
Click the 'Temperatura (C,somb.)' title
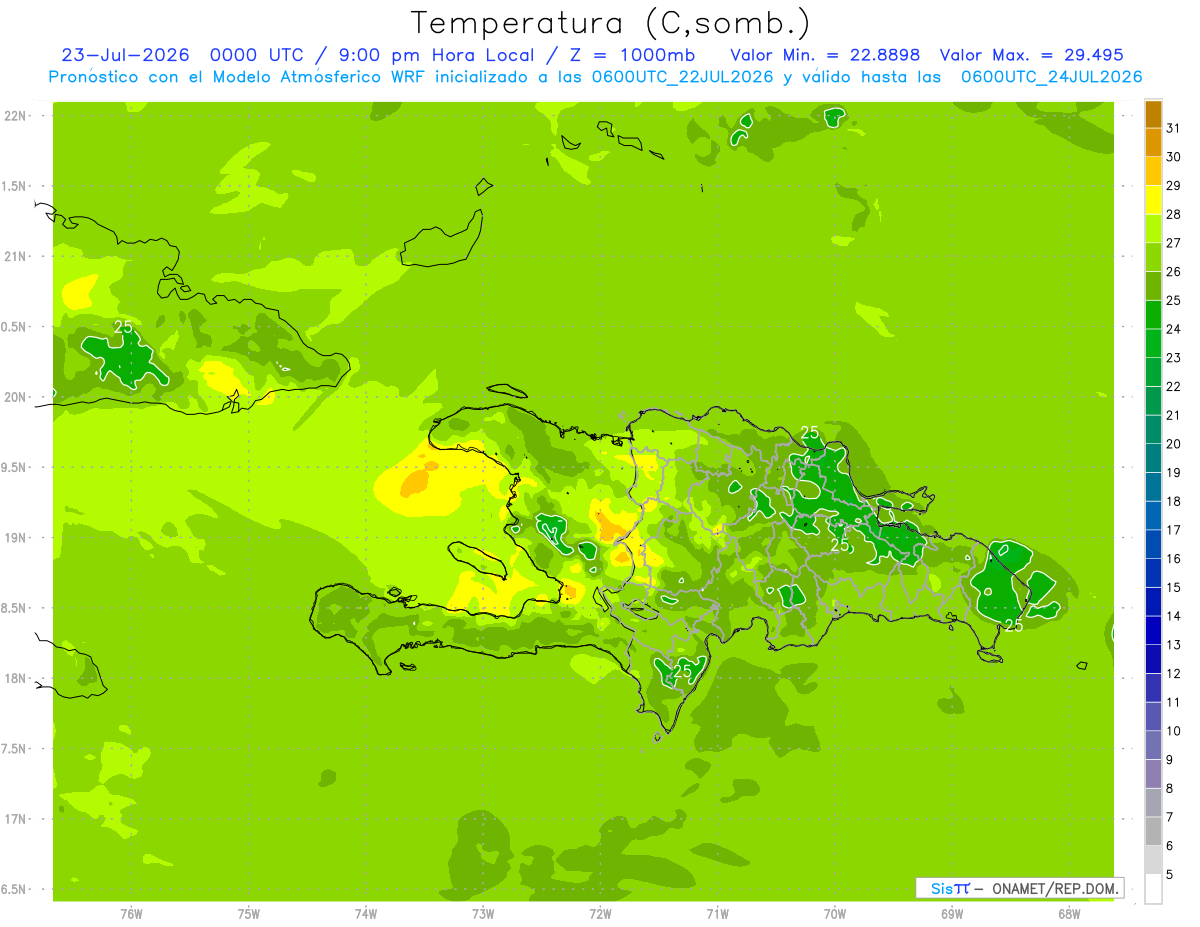tap(611, 23)
